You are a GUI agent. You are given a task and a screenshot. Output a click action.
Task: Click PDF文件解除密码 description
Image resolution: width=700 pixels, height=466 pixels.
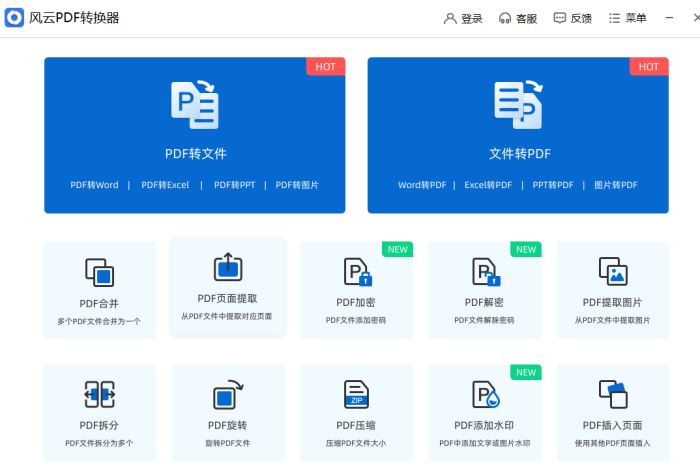(x=484, y=320)
